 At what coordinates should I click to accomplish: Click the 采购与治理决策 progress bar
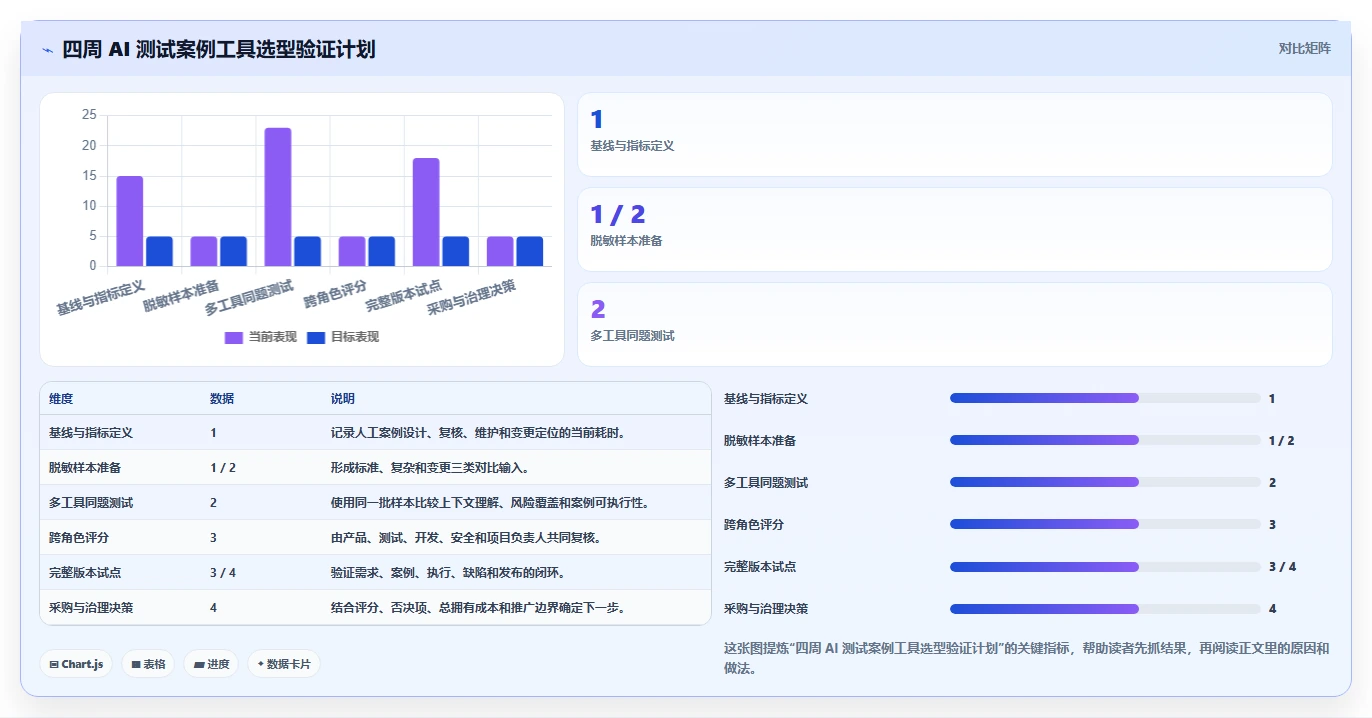[1105, 608]
